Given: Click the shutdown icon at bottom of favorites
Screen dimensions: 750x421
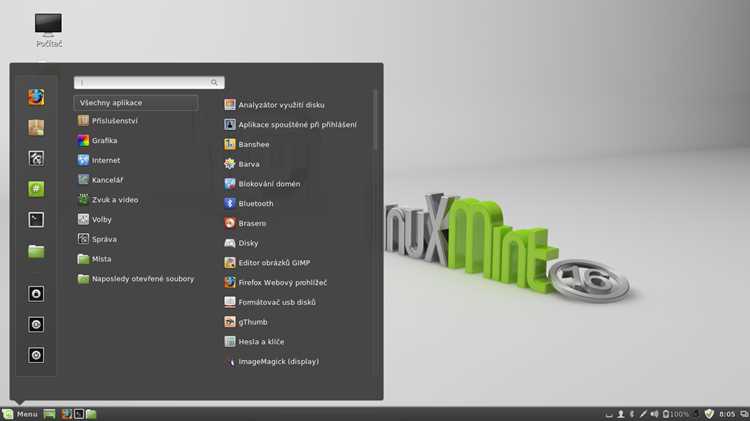Looking at the screenshot, I should tap(36, 355).
